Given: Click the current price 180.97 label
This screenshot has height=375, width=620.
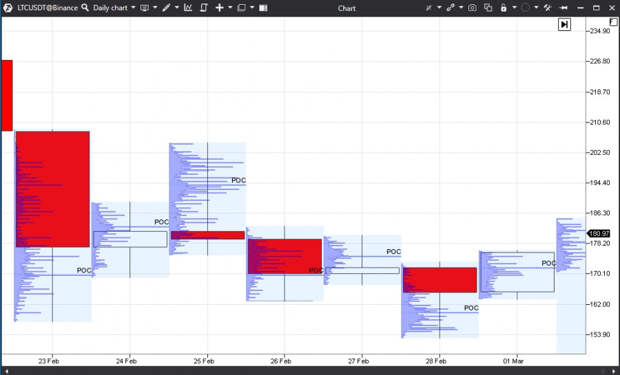Looking at the screenshot, I should click(599, 234).
